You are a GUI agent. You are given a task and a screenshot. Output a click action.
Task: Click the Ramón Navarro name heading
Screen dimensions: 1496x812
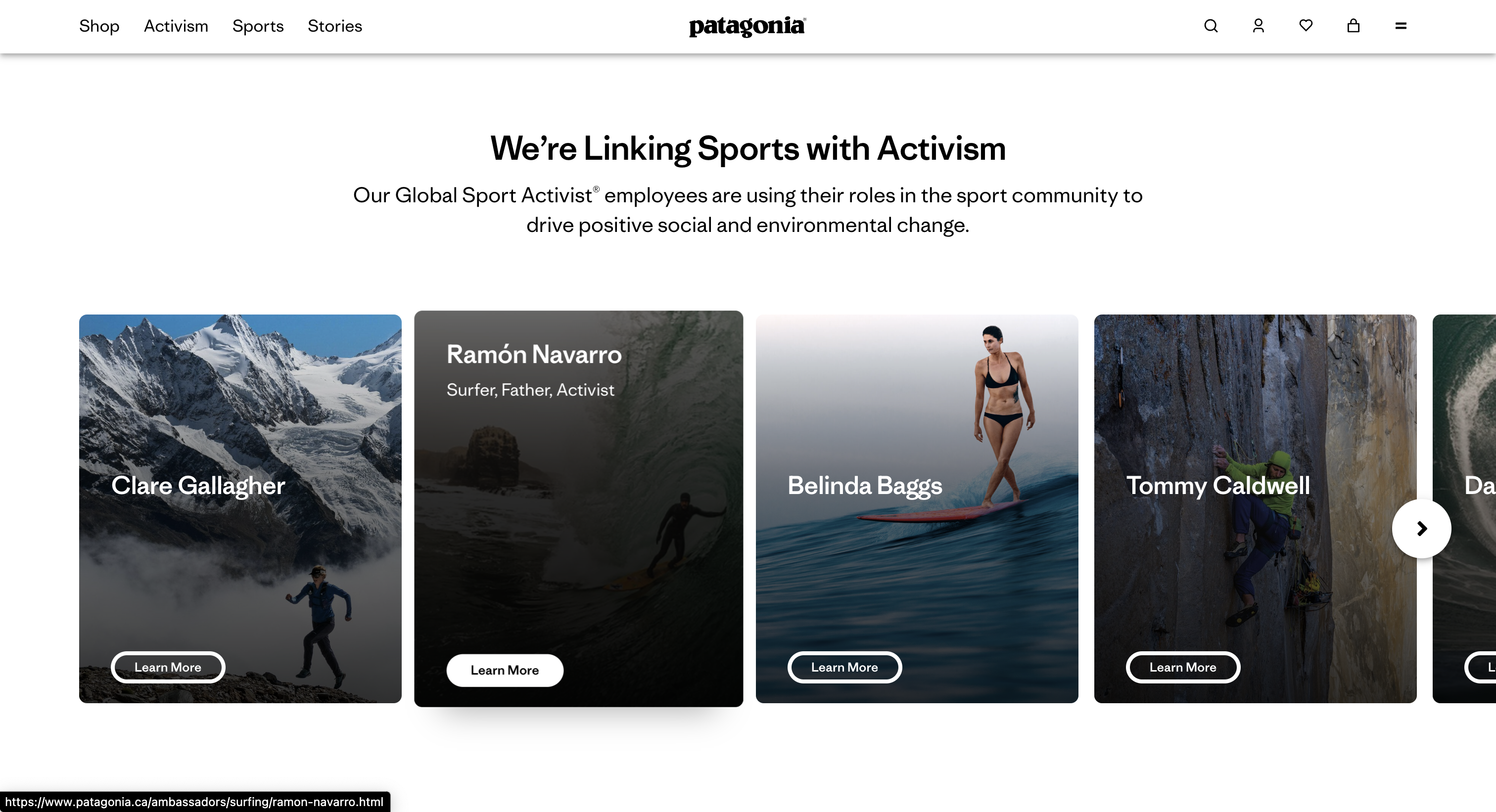click(534, 354)
